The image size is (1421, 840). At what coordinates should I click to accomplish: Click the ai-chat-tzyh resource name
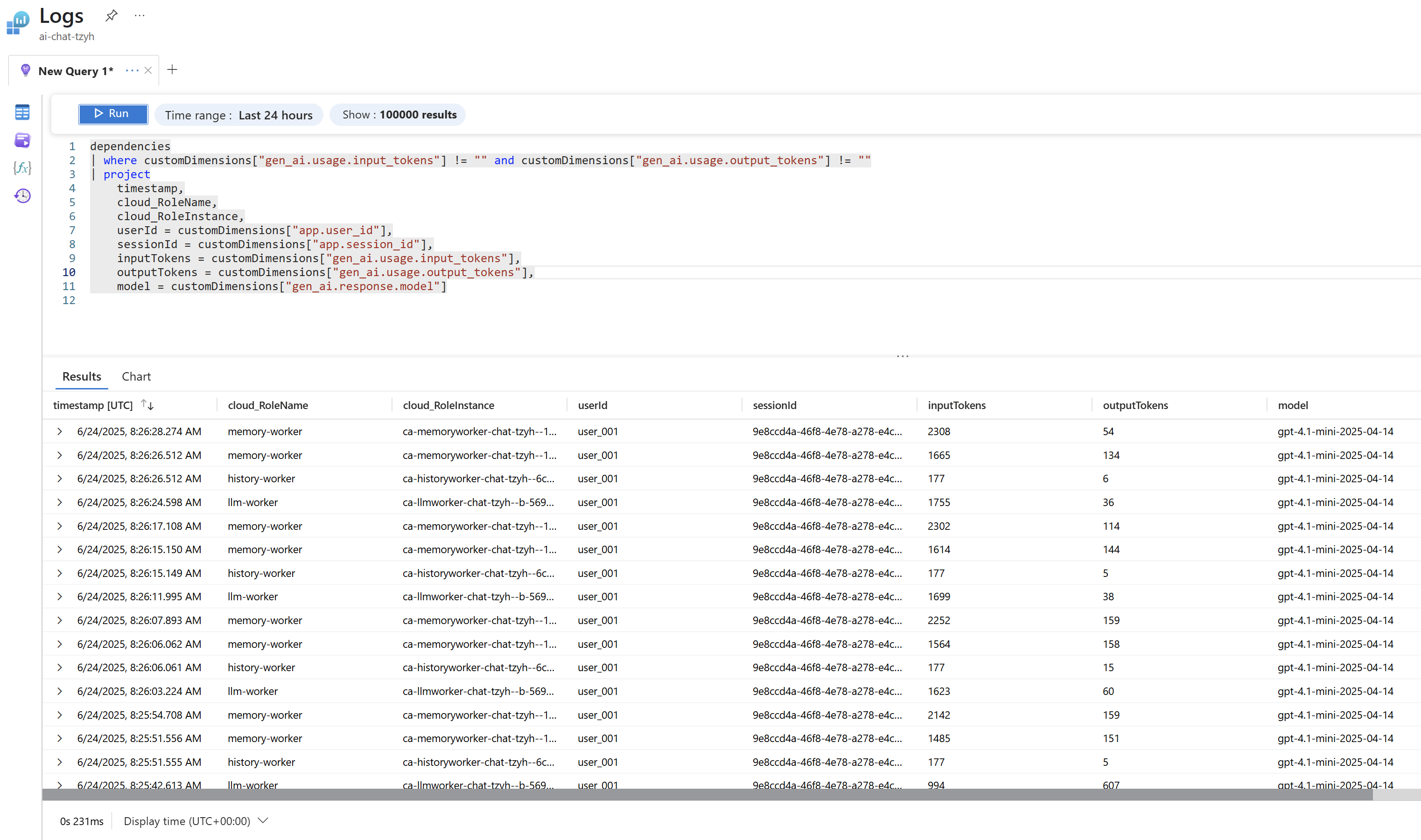tap(67, 37)
